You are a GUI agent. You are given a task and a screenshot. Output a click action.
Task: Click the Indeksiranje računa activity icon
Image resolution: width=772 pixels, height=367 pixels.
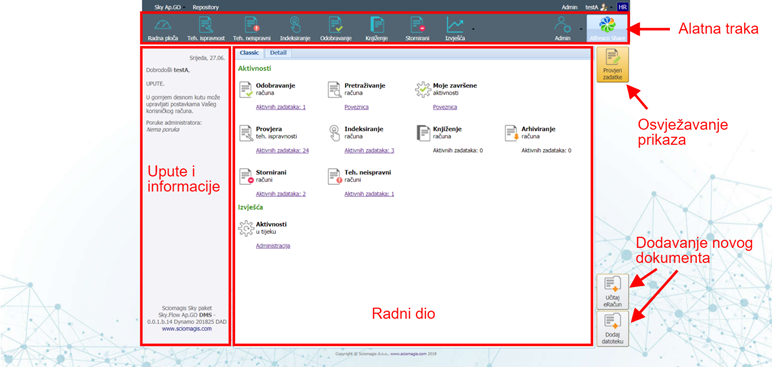pyautogui.click(x=334, y=133)
